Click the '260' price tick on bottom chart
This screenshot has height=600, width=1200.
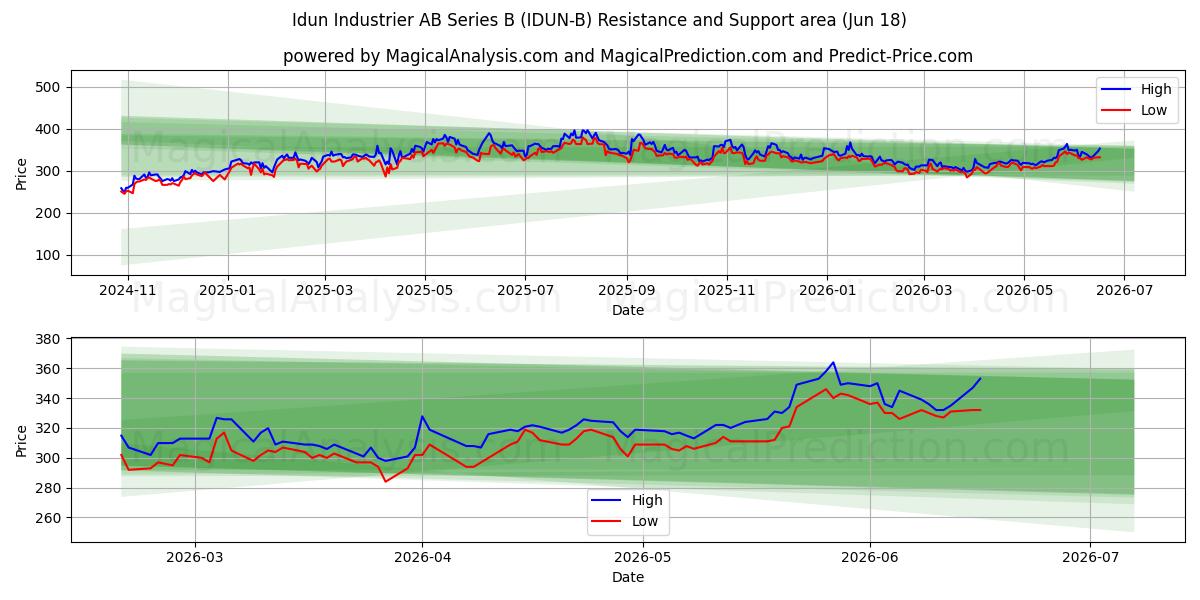click(x=50, y=518)
